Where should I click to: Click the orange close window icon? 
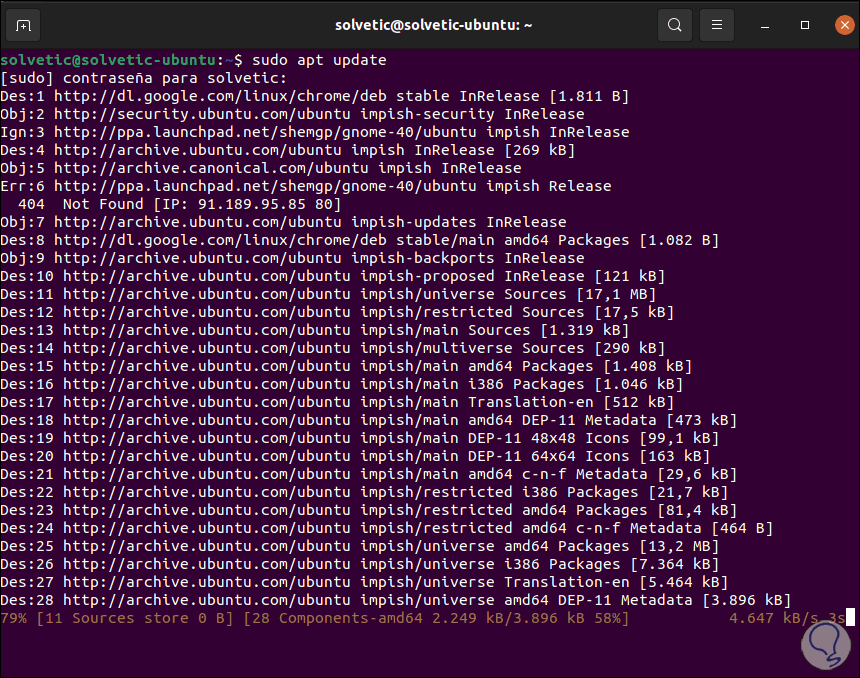pos(843,24)
